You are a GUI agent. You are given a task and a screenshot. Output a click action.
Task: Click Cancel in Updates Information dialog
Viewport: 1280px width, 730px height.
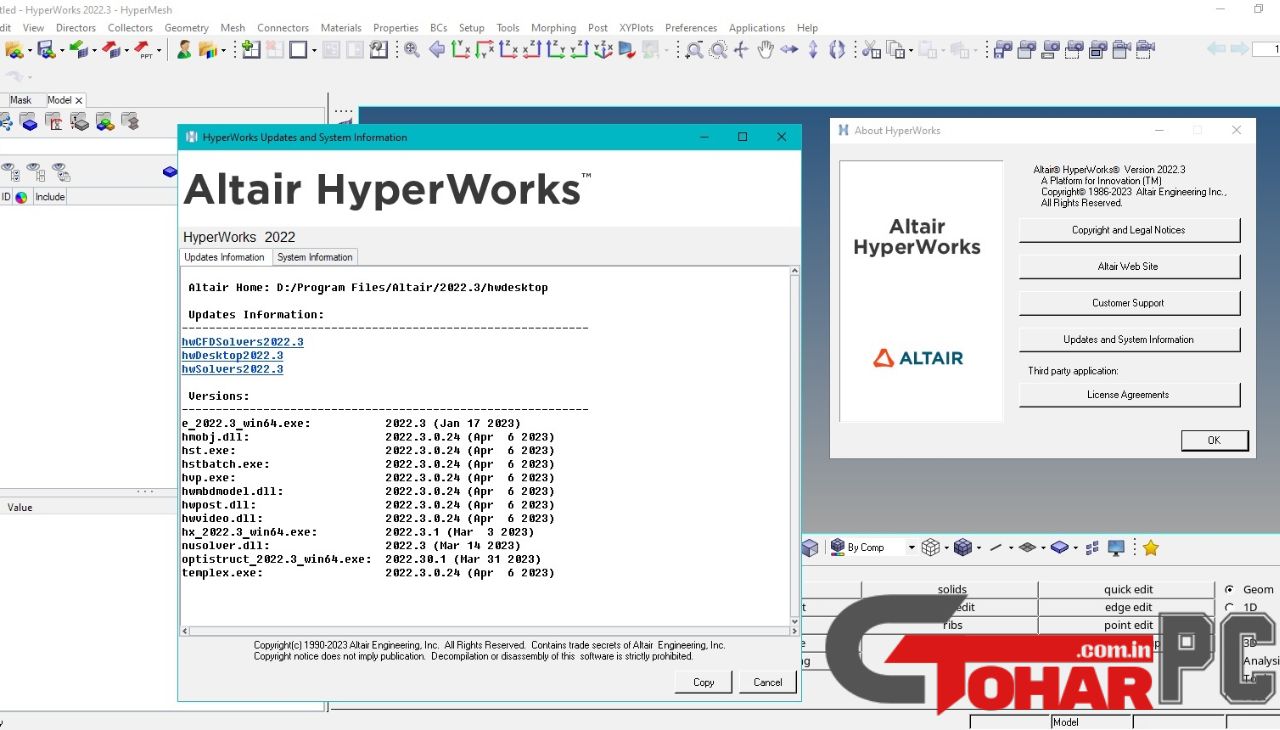click(768, 682)
